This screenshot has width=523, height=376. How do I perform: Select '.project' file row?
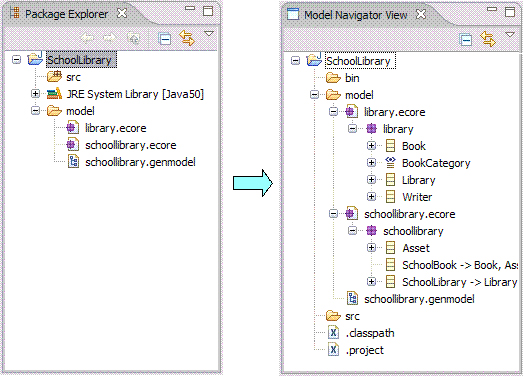(365, 350)
